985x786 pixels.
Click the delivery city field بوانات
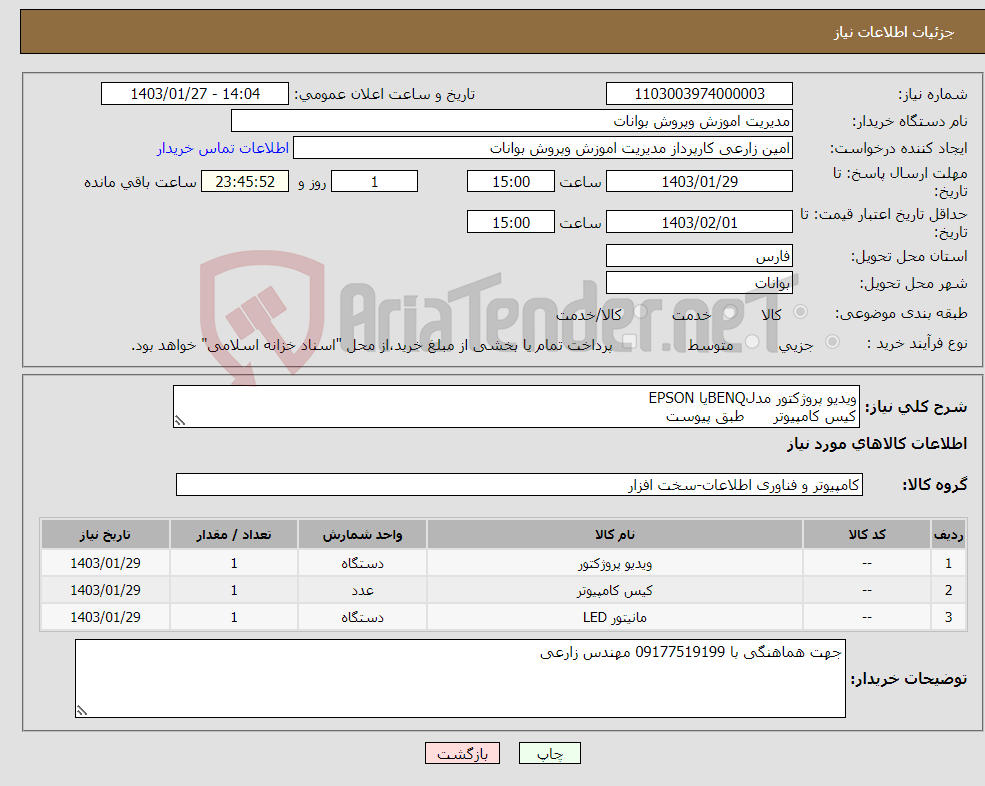(x=699, y=283)
